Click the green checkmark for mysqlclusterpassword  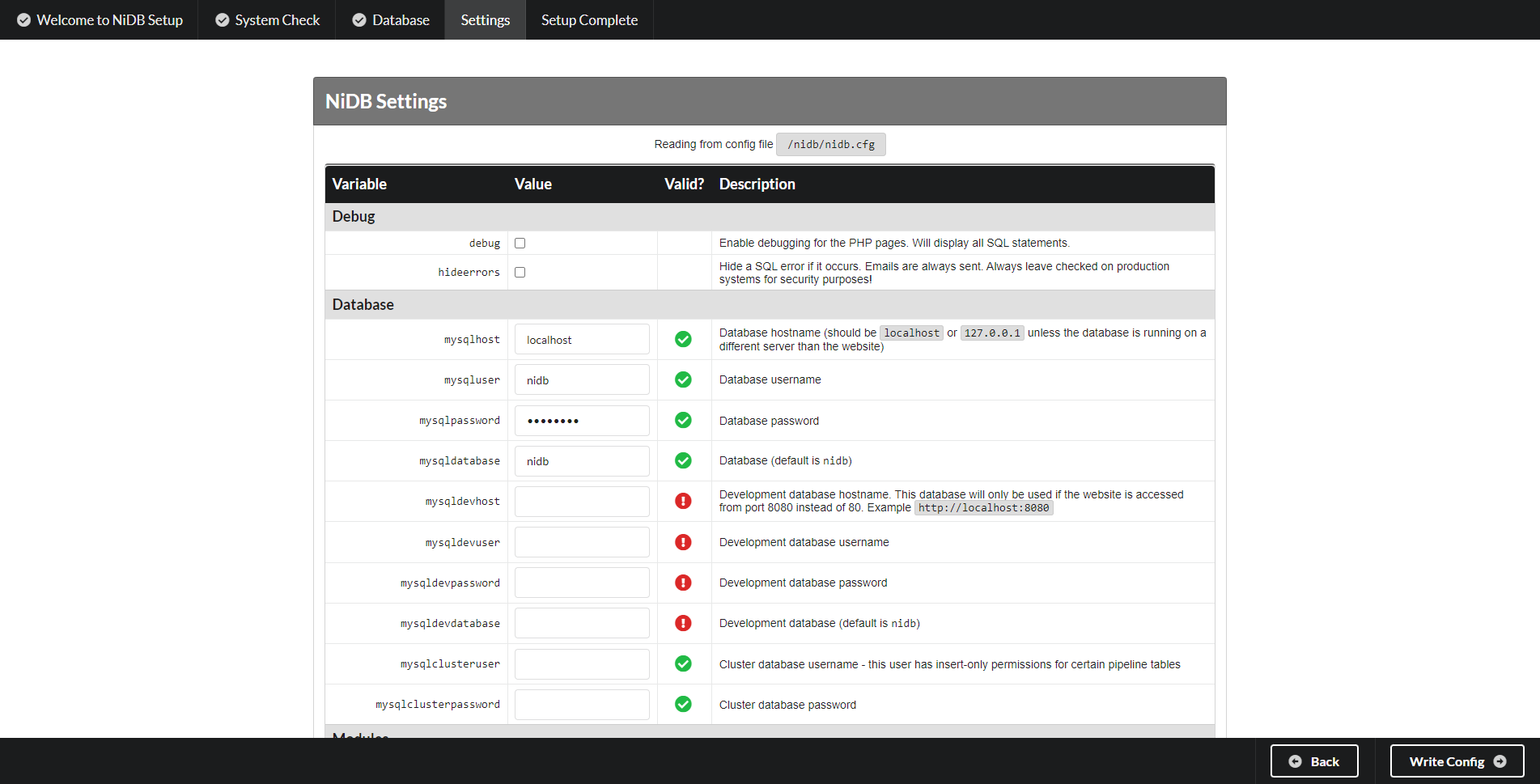pos(683,704)
